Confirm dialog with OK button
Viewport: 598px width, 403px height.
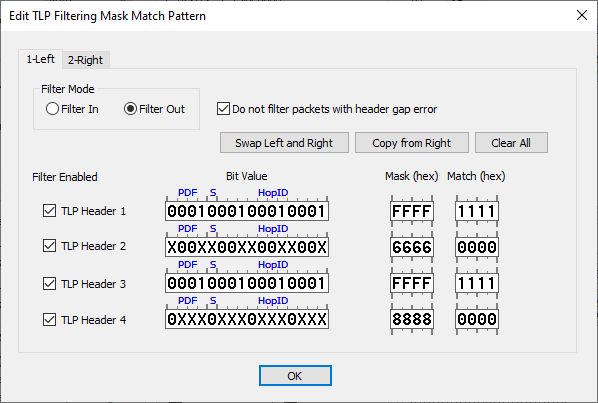coord(295,376)
